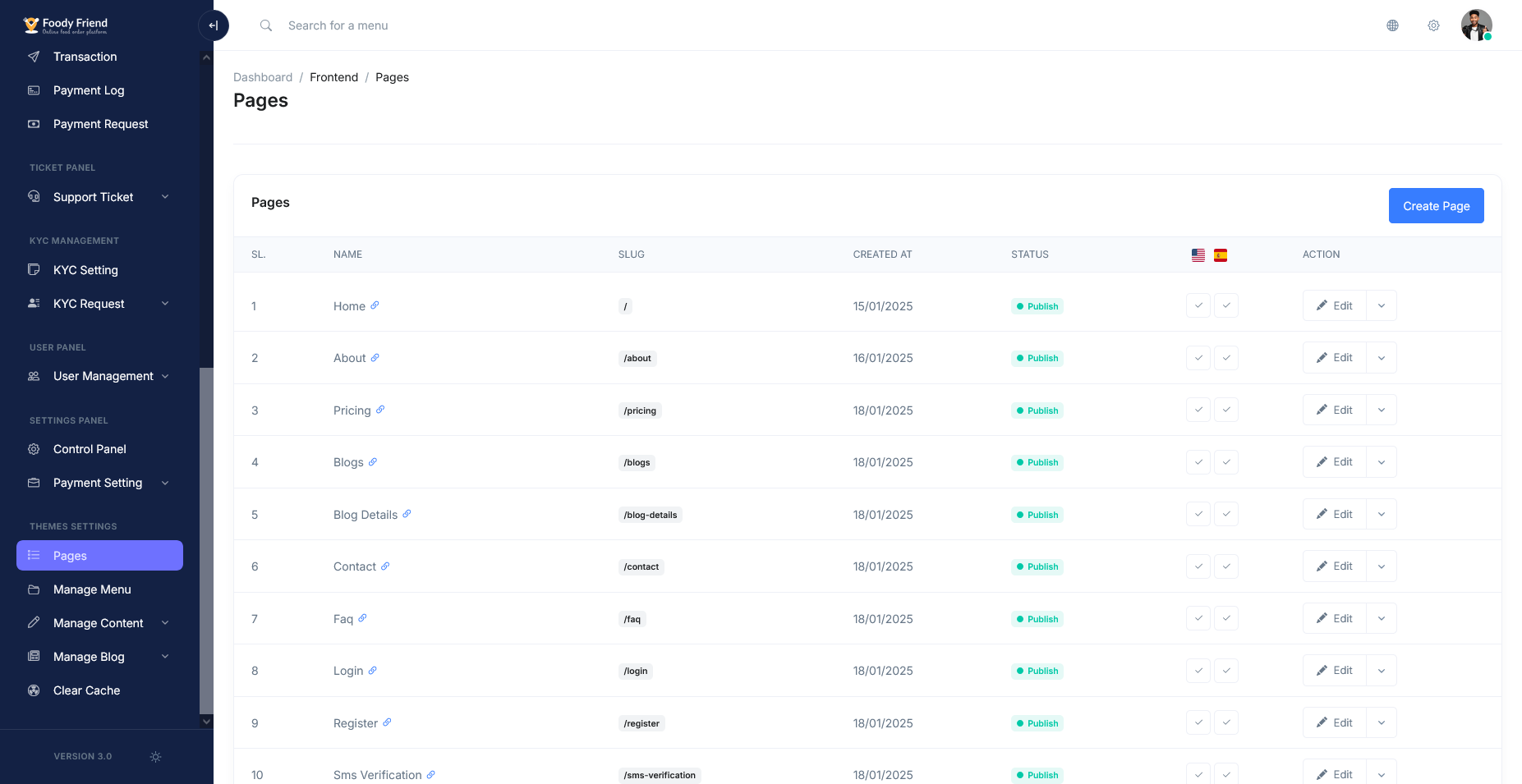Toggle Spanish check for Pricing row
The height and width of the screenshot is (784, 1522).
click(1226, 410)
